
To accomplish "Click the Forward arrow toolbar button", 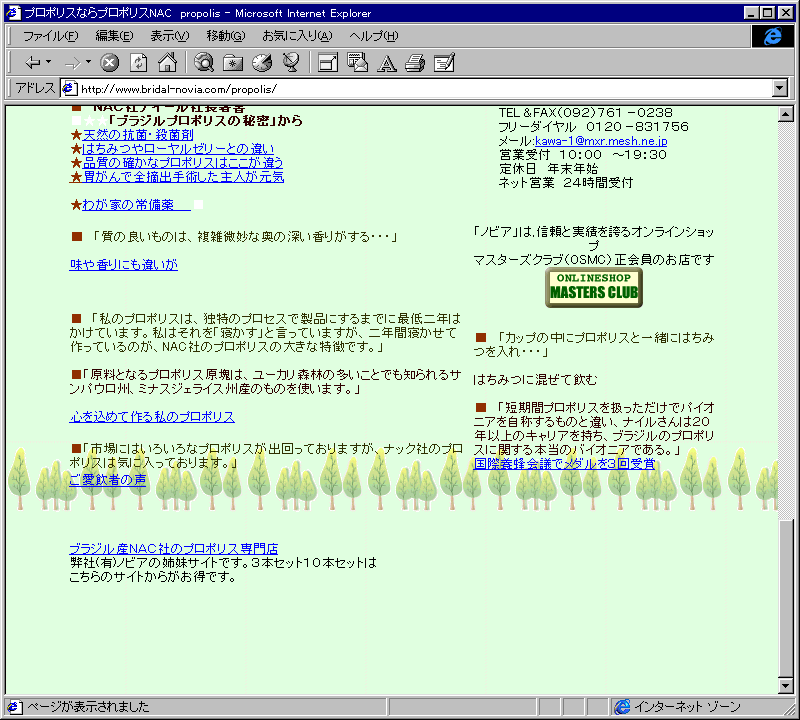I will click(72, 63).
